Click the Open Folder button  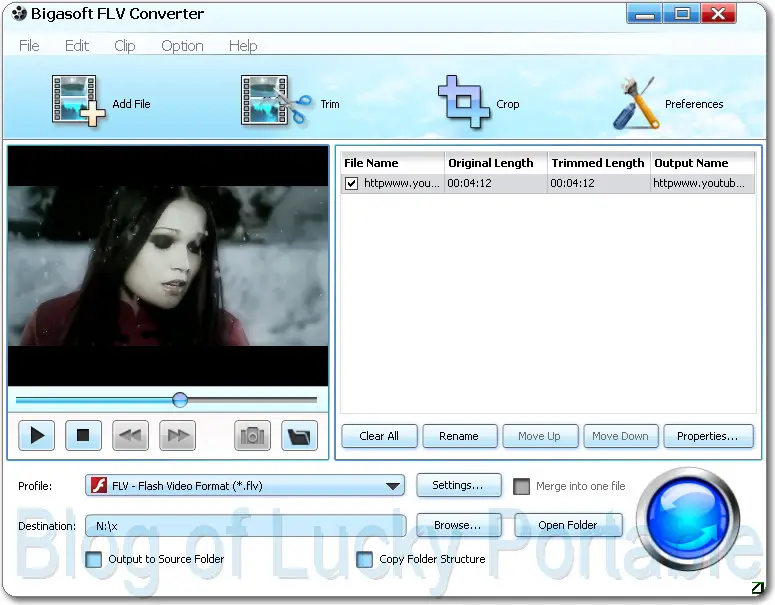click(x=568, y=525)
